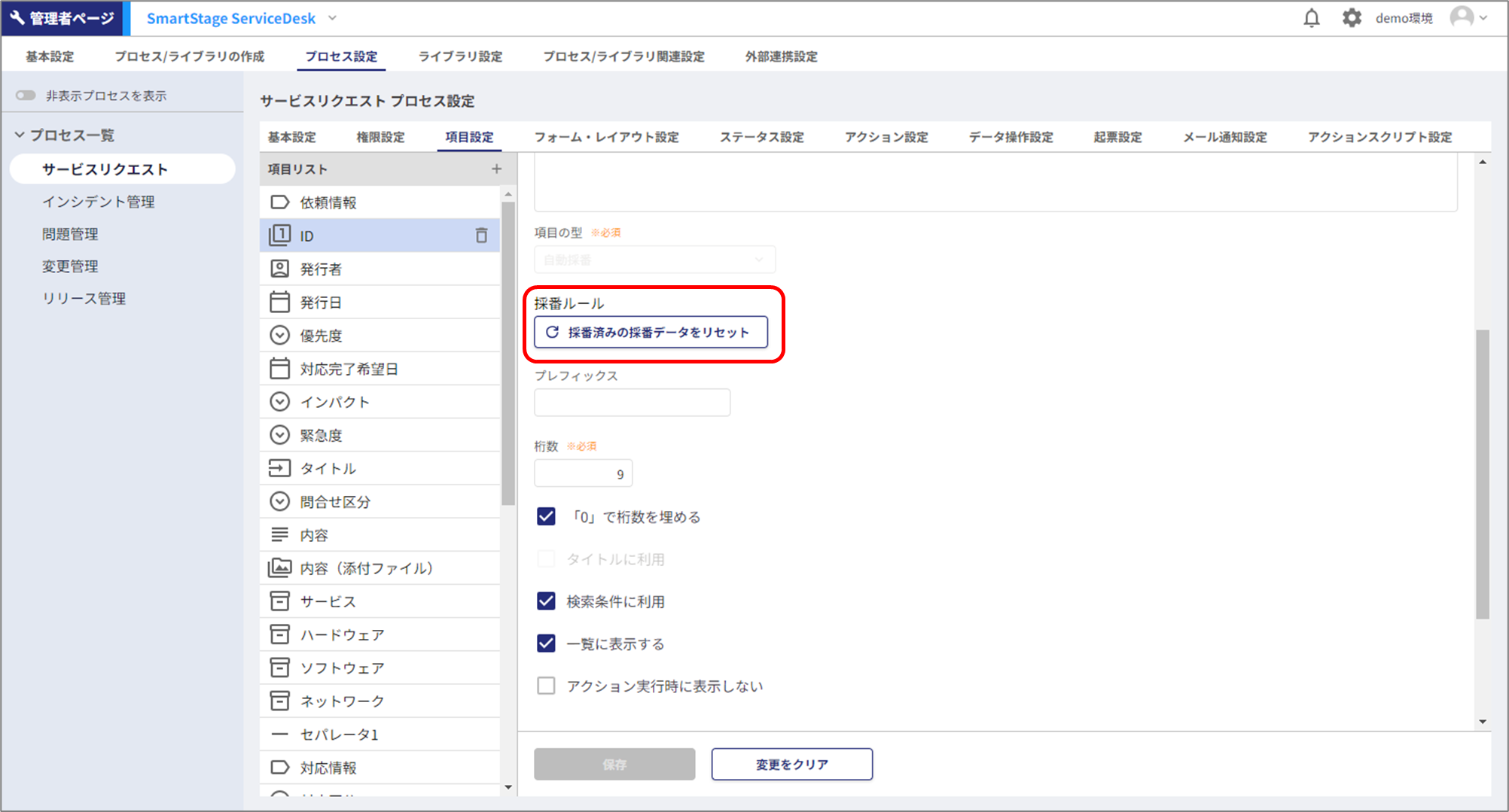The image size is (1509, 812).
Task: Click the right panel vertical scrollbar
Action: click(1482, 474)
